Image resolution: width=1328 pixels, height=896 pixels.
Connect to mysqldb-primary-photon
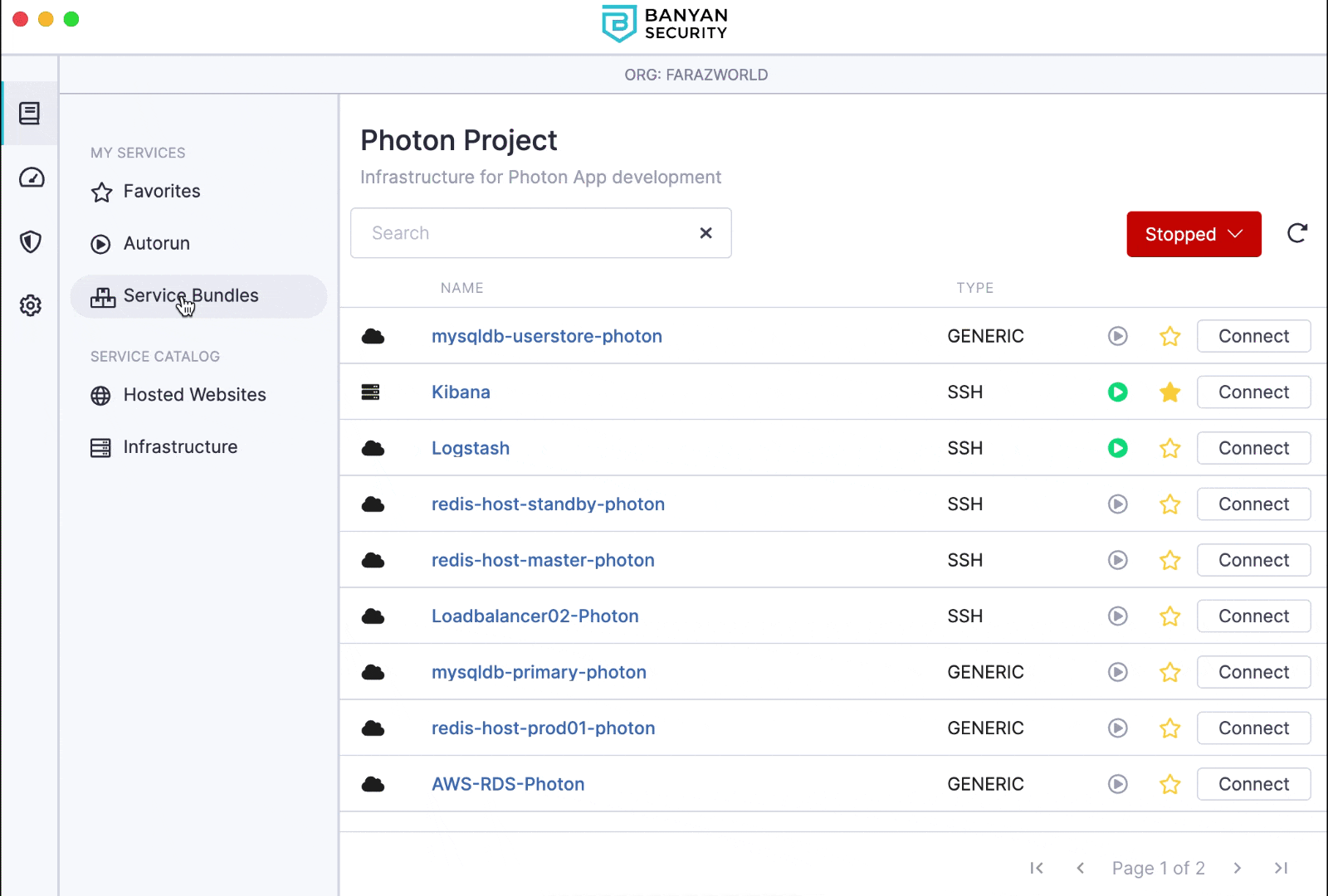click(1253, 672)
